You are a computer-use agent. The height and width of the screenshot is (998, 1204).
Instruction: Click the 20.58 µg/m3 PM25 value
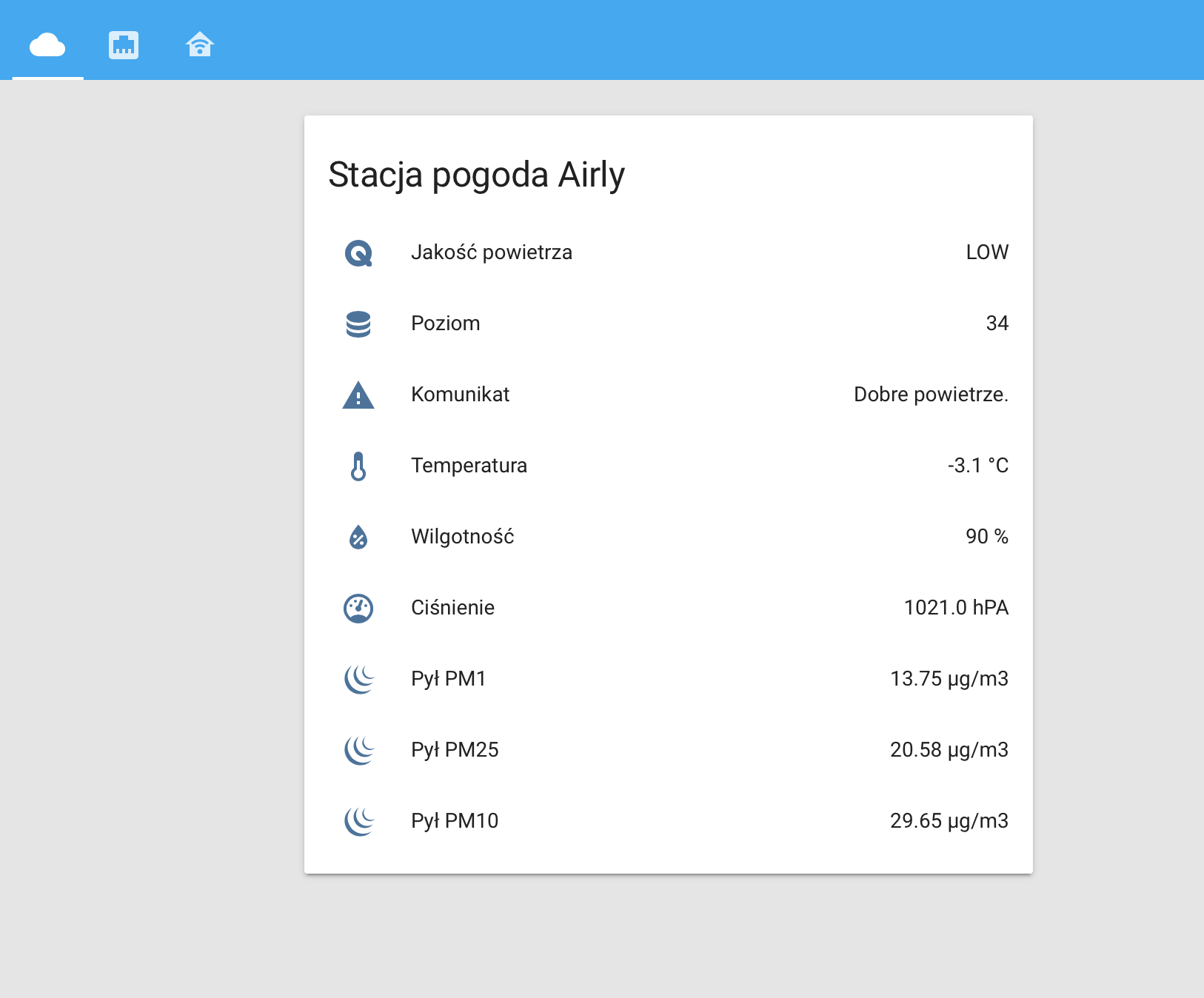point(949,750)
